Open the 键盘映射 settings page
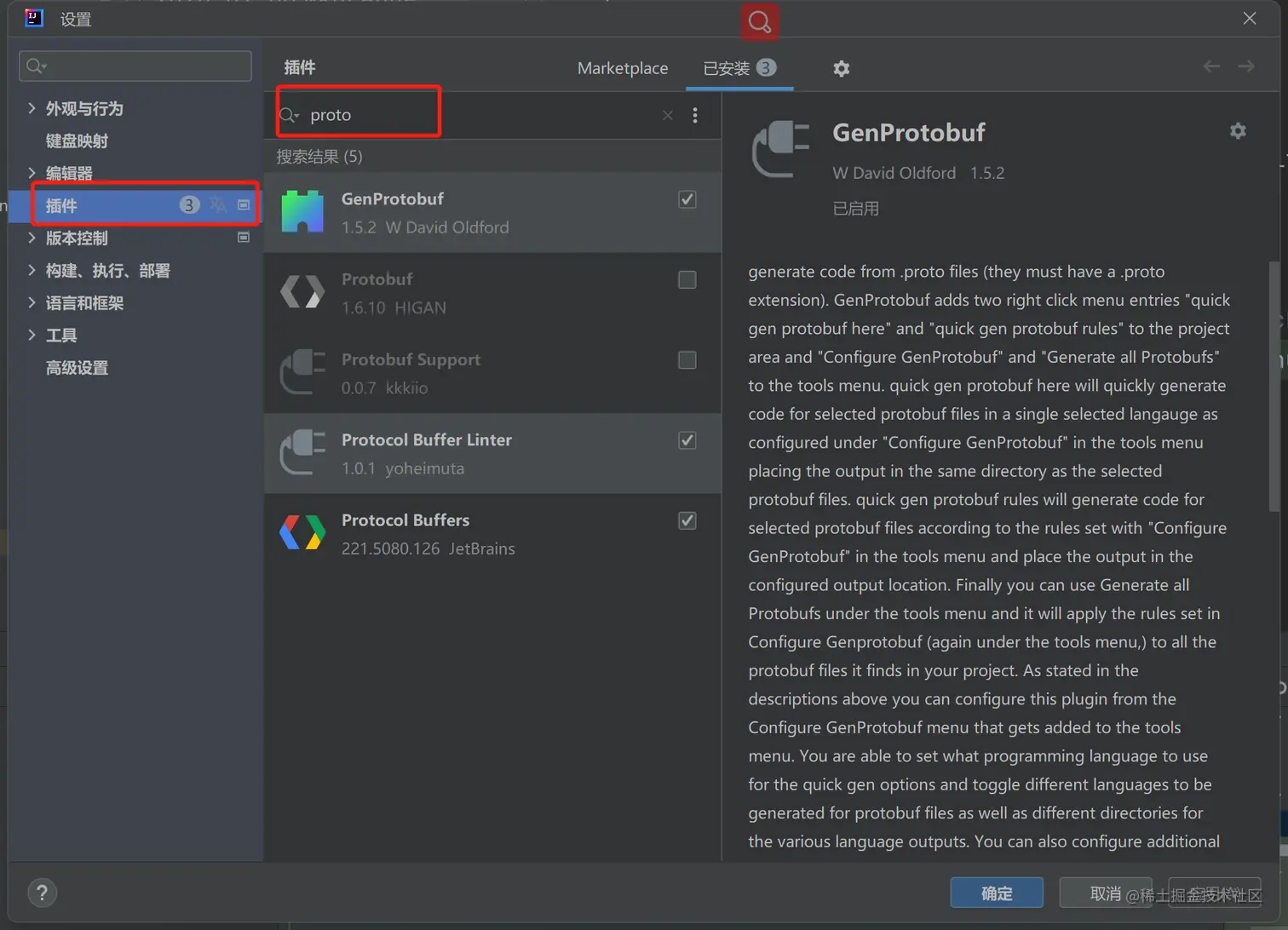The width and height of the screenshot is (1288, 930). click(77, 141)
